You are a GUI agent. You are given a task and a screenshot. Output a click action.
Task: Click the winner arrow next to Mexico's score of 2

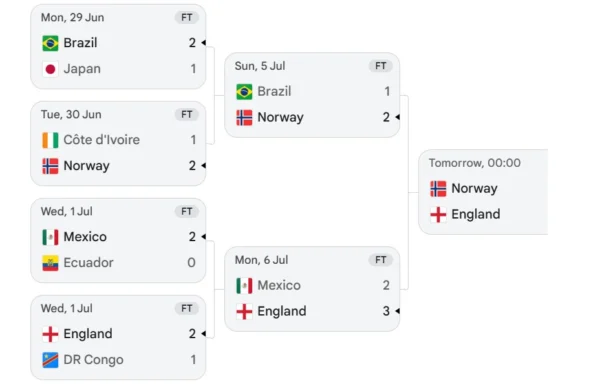point(204,237)
